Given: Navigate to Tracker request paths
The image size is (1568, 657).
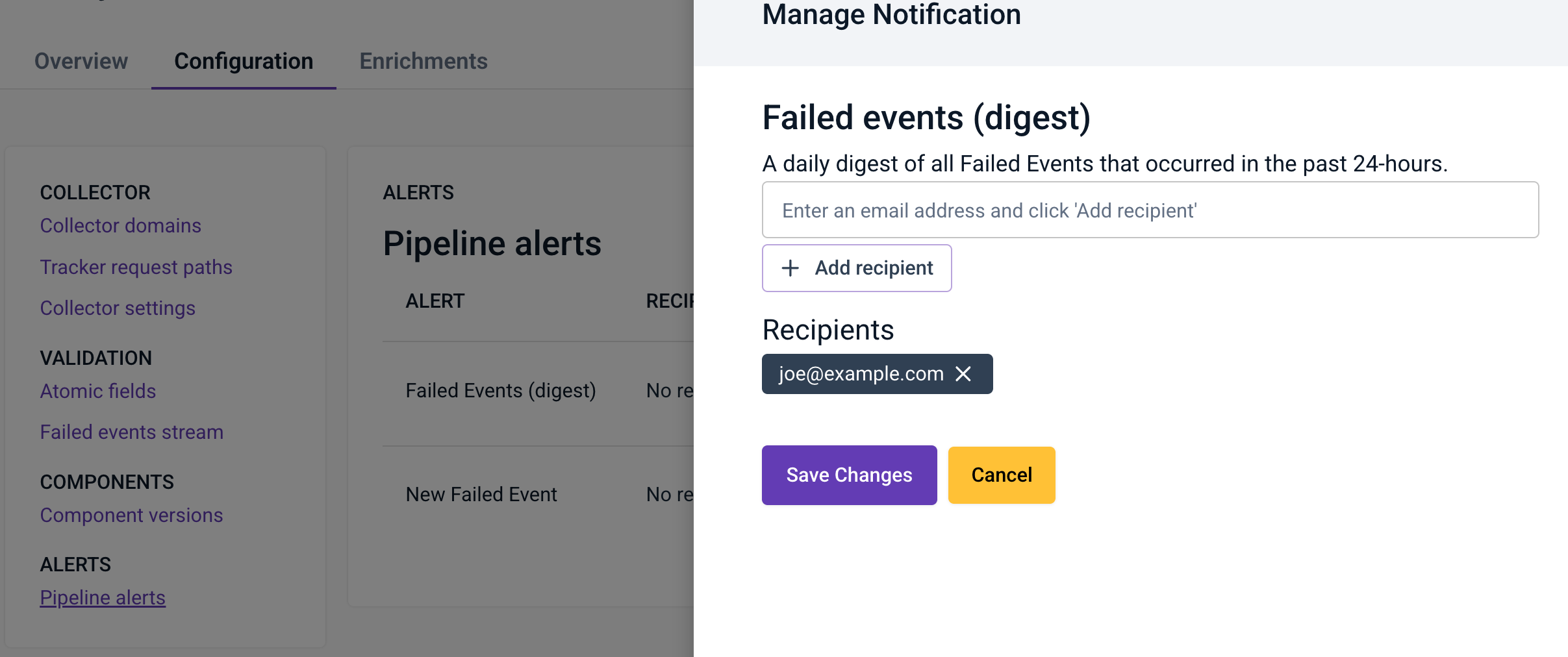Looking at the screenshot, I should [136, 267].
